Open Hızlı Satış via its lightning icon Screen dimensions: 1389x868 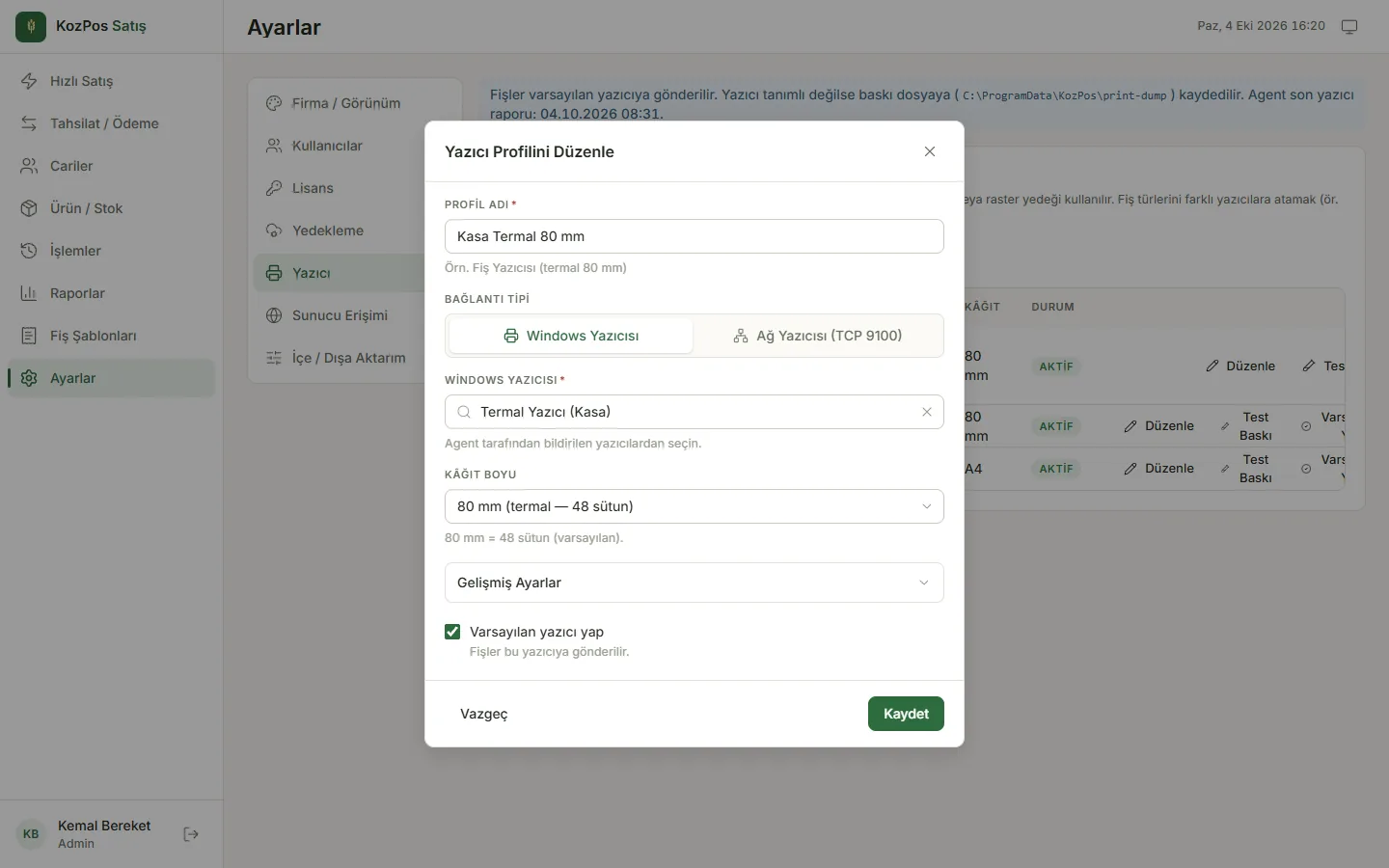point(29,81)
